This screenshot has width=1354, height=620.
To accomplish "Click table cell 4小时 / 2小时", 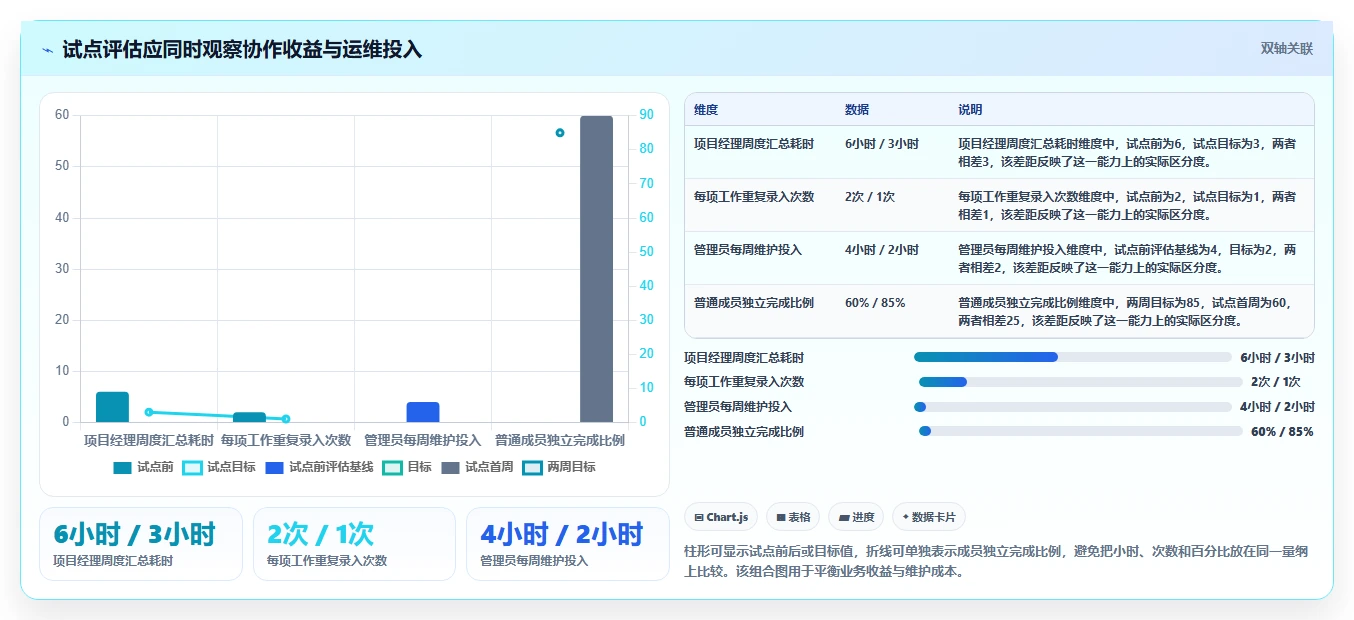I will pyautogui.click(x=882, y=250).
